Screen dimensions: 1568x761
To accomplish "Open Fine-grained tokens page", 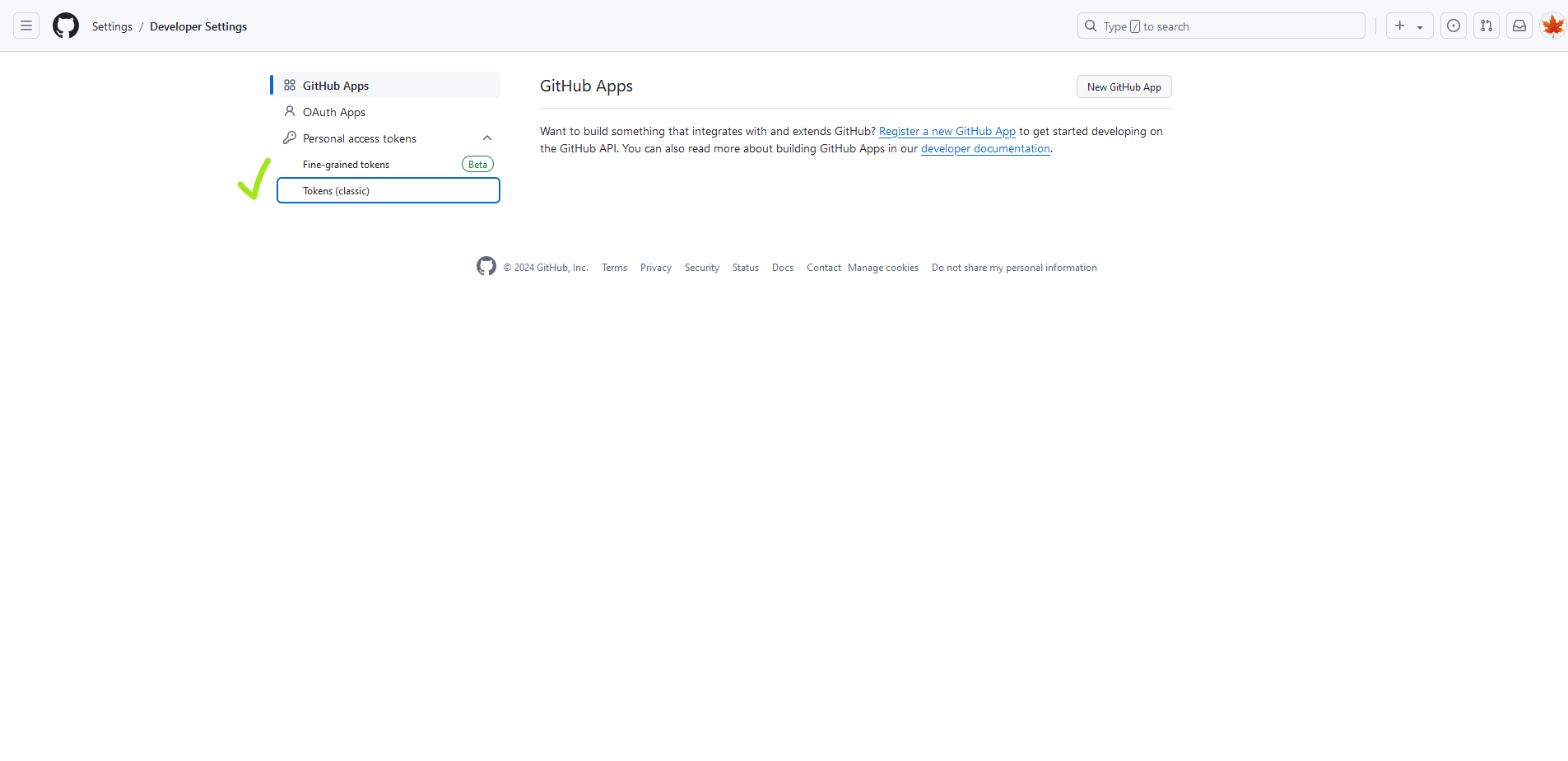I will pos(347,165).
